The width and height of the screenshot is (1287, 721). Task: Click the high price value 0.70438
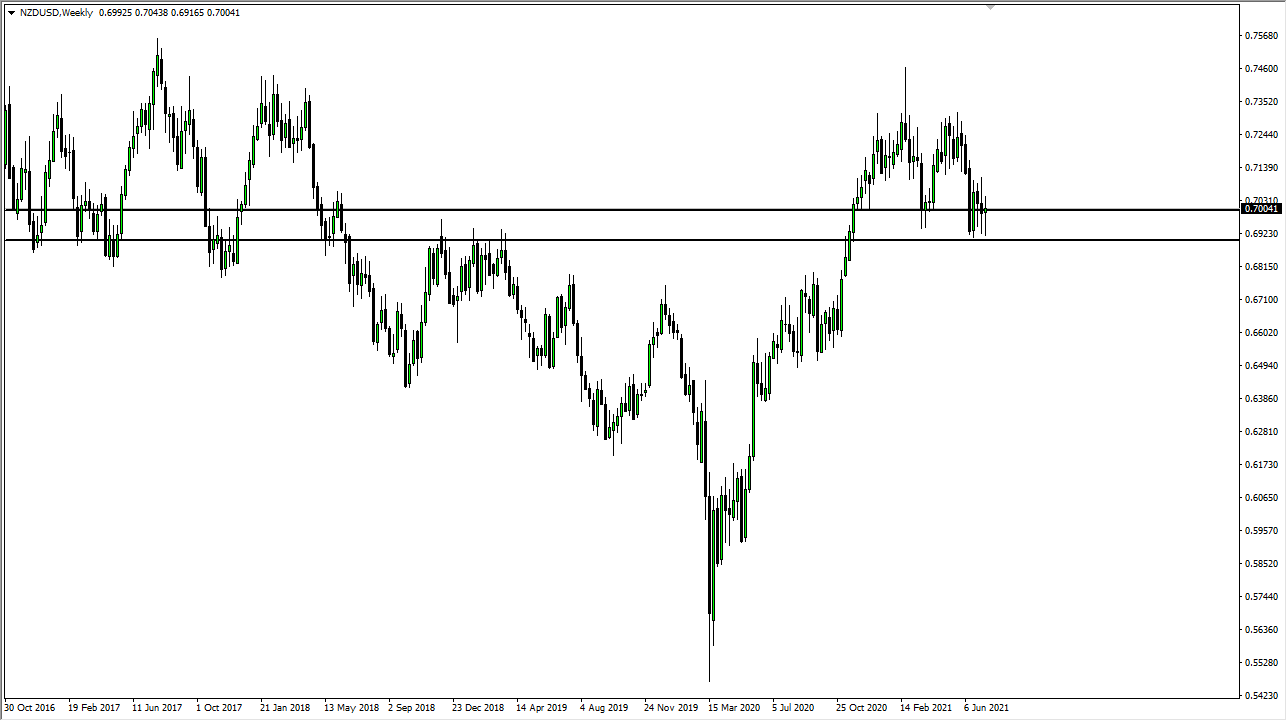click(149, 14)
